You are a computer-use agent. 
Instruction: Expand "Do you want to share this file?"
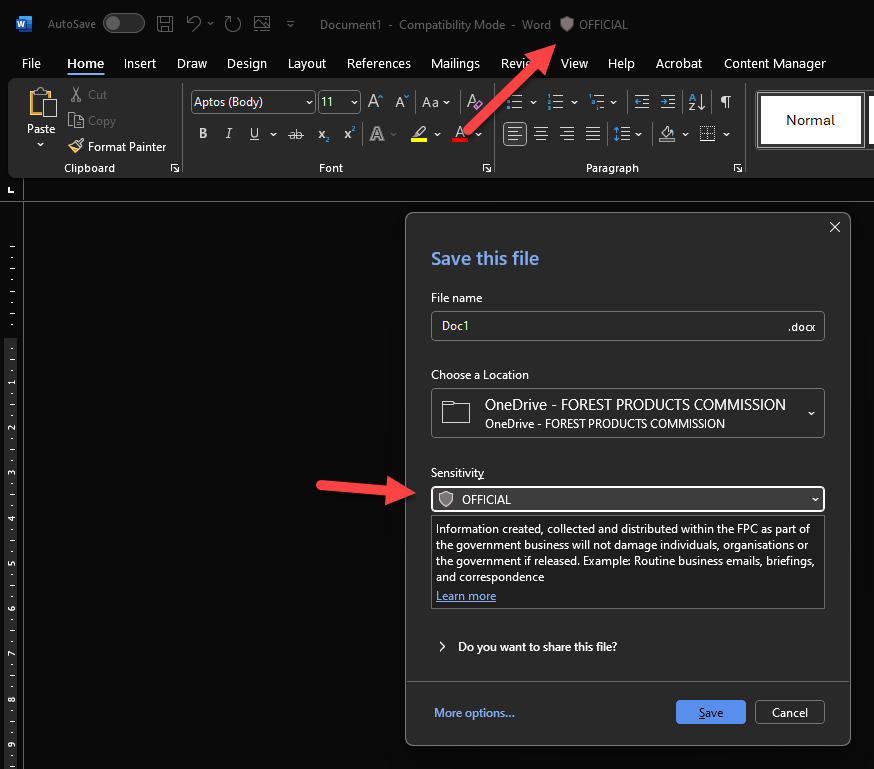pos(528,647)
